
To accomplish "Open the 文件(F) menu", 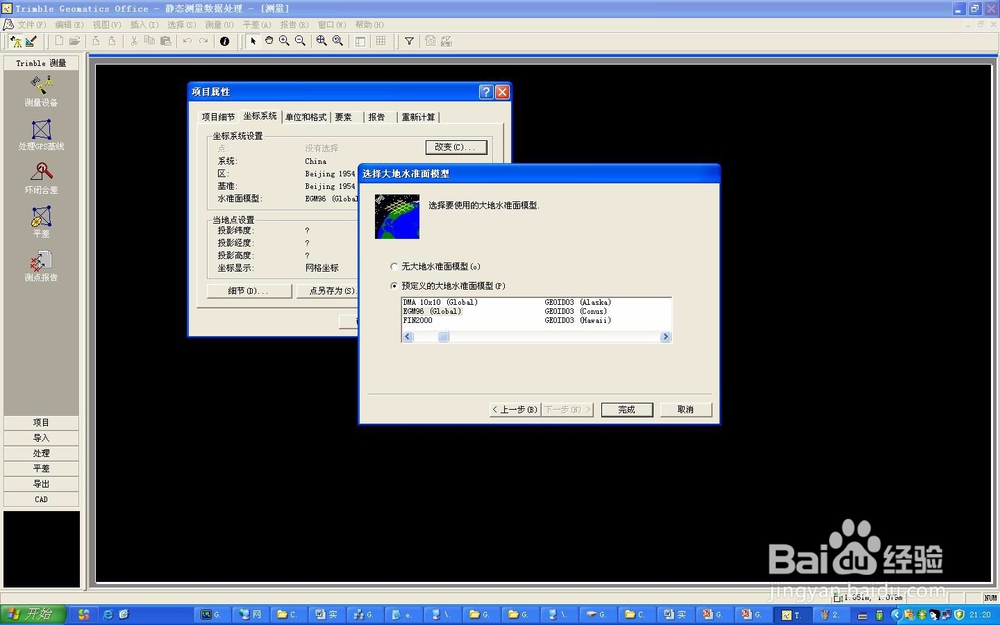I will 31,25.
